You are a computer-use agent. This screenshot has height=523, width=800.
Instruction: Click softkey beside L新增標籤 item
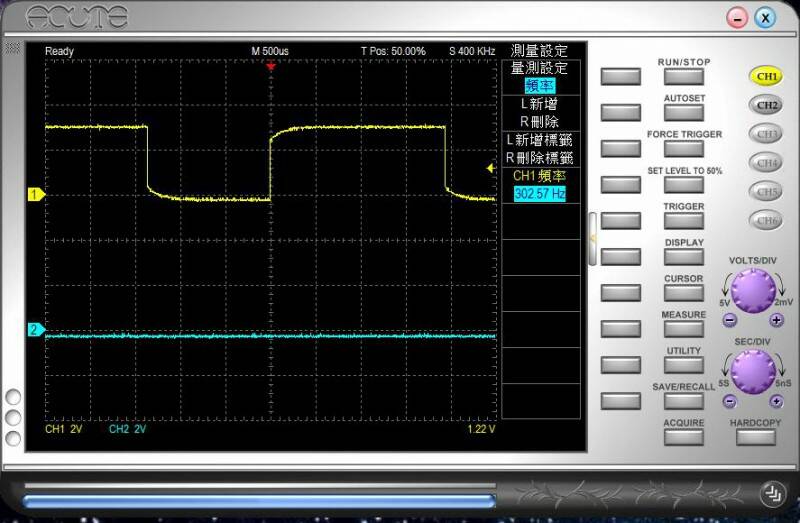pyautogui.click(x=620, y=148)
